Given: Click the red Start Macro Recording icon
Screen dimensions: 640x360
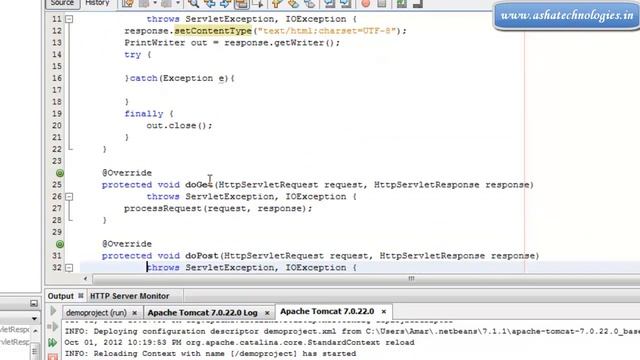Looking at the screenshot, I should 366,4.
